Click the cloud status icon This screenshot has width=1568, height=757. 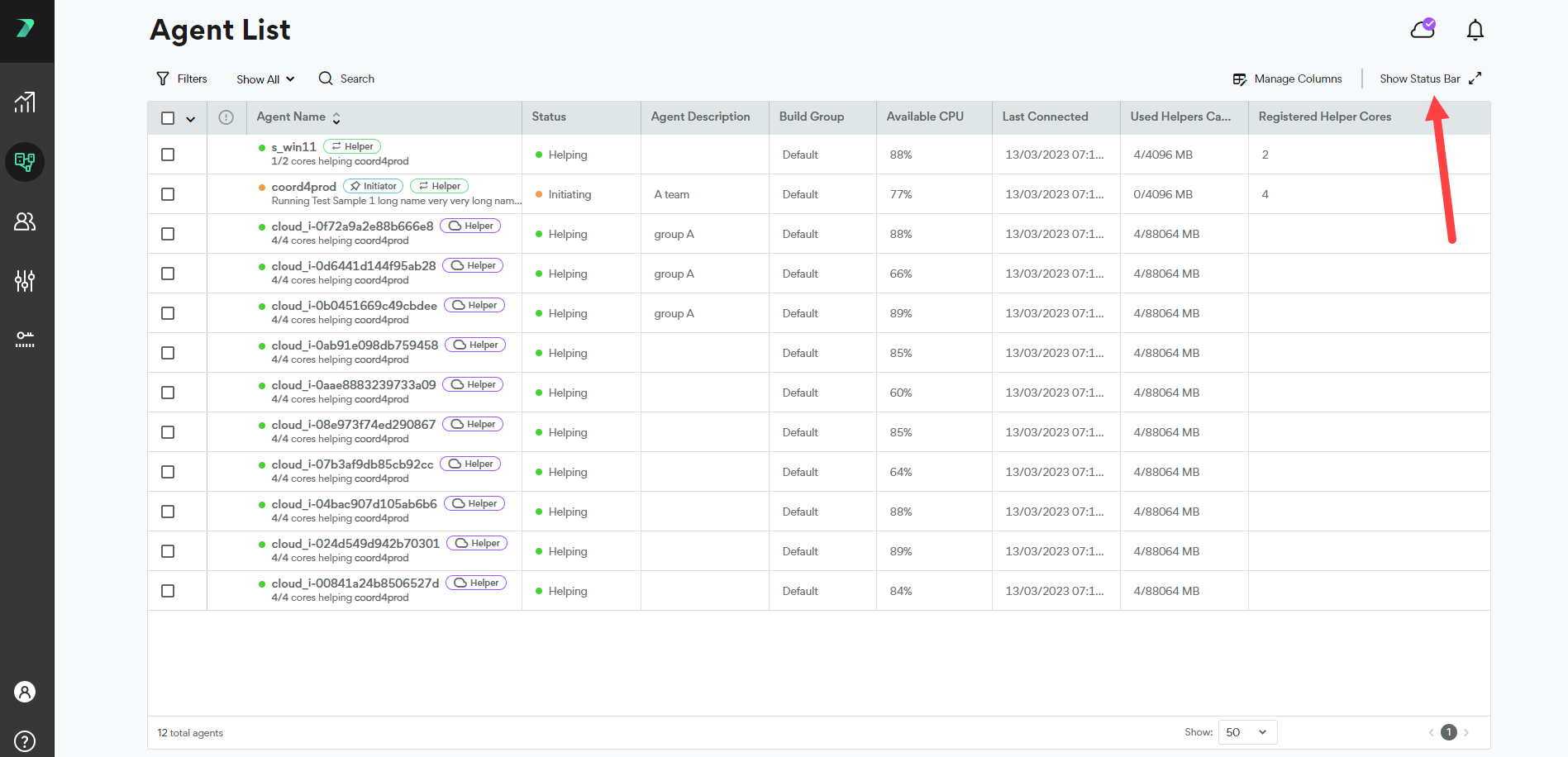1423,30
